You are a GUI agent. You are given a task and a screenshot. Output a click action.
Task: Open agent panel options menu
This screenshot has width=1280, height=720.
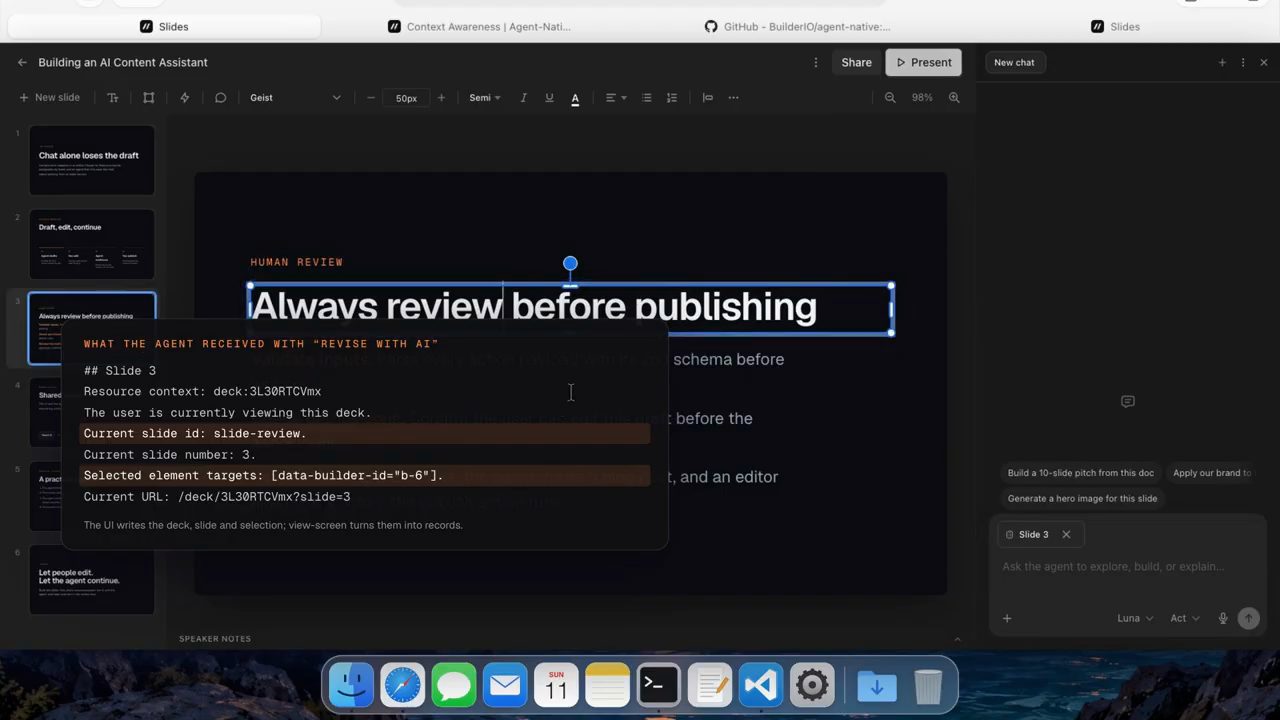[x=1243, y=62]
